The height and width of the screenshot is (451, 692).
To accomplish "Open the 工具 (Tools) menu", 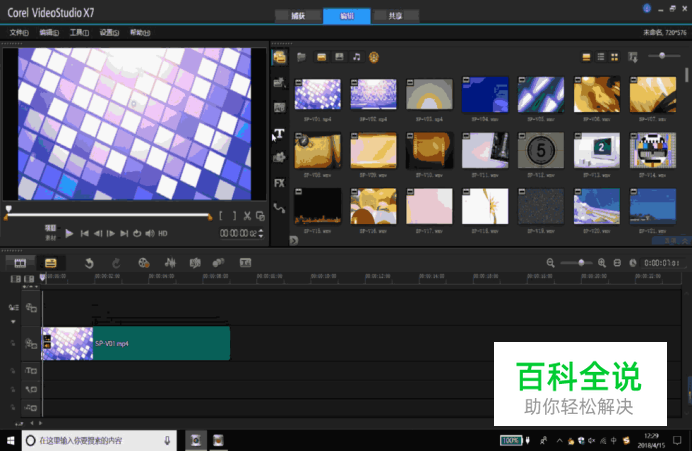I will pos(79,33).
